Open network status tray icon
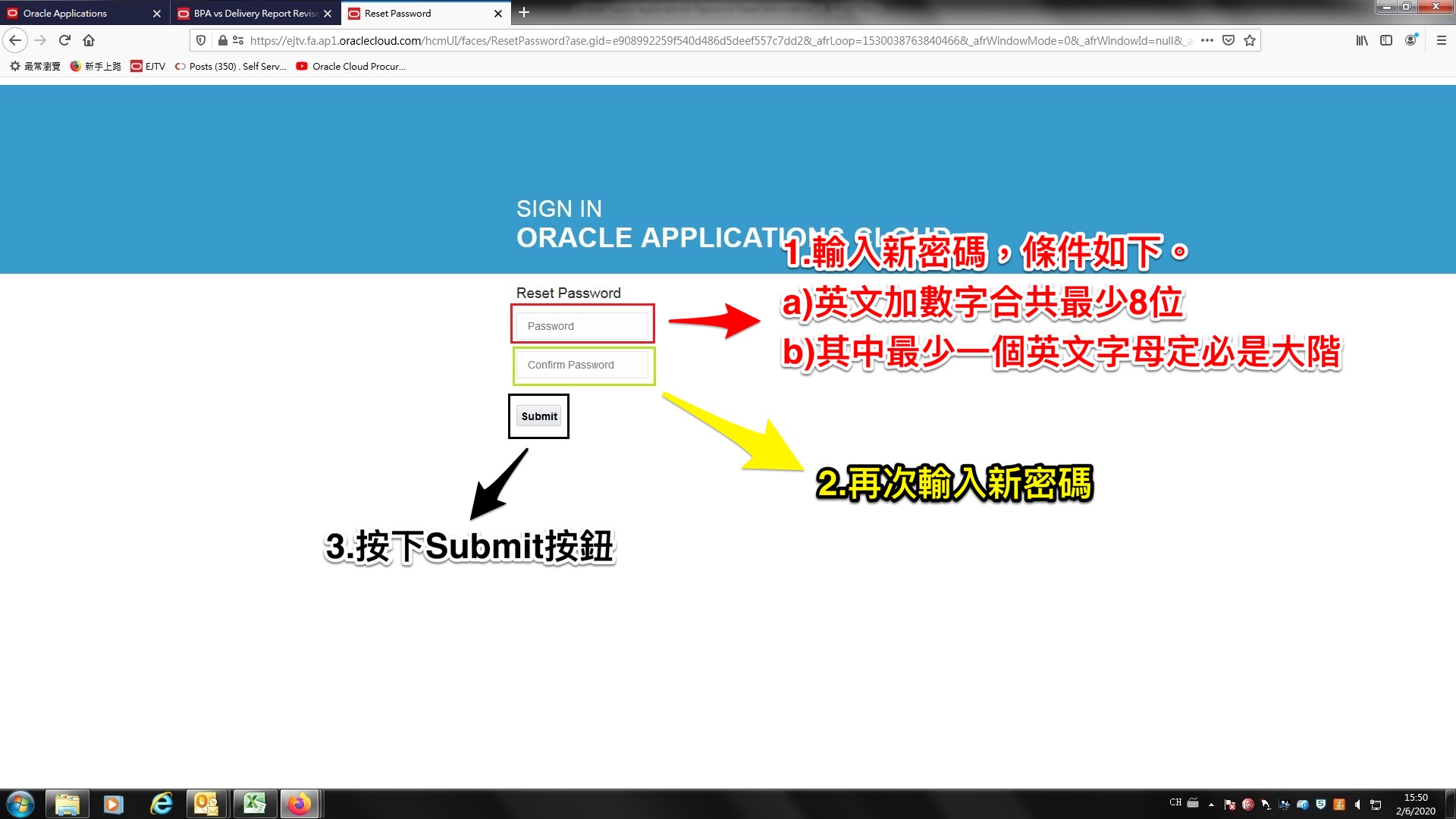The width and height of the screenshot is (1456, 819). point(1376,805)
